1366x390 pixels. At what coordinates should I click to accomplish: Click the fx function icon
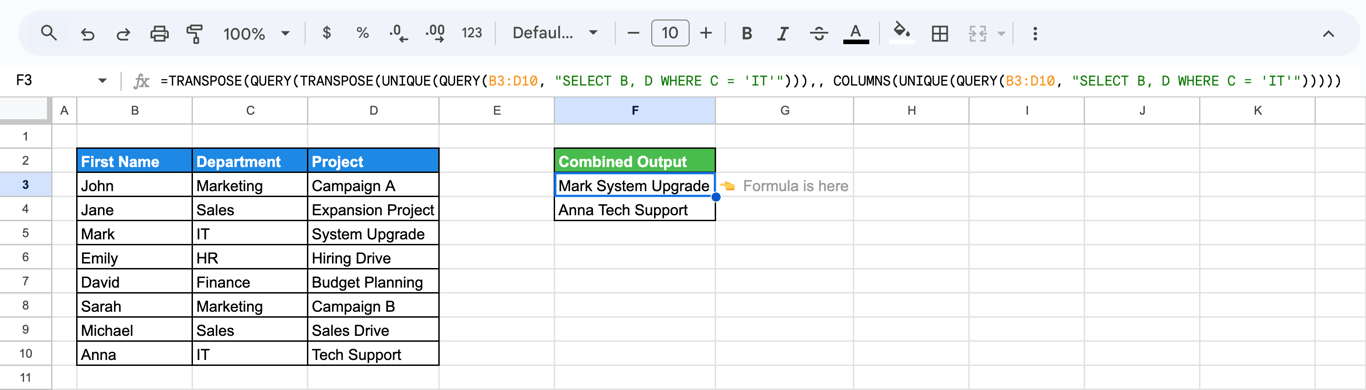(141, 80)
